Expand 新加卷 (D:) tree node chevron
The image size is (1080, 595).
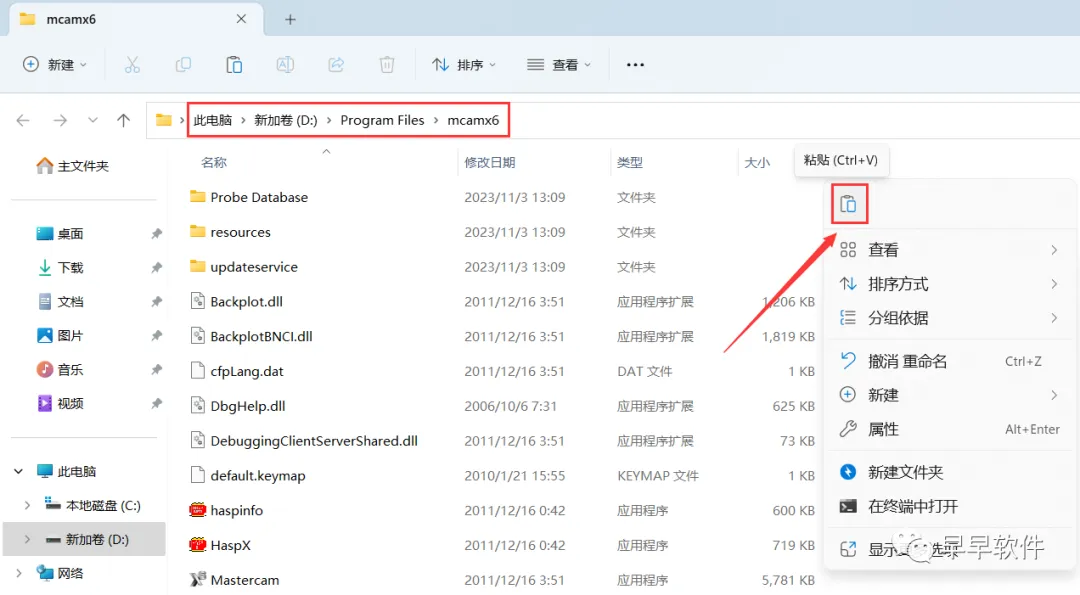[27, 539]
